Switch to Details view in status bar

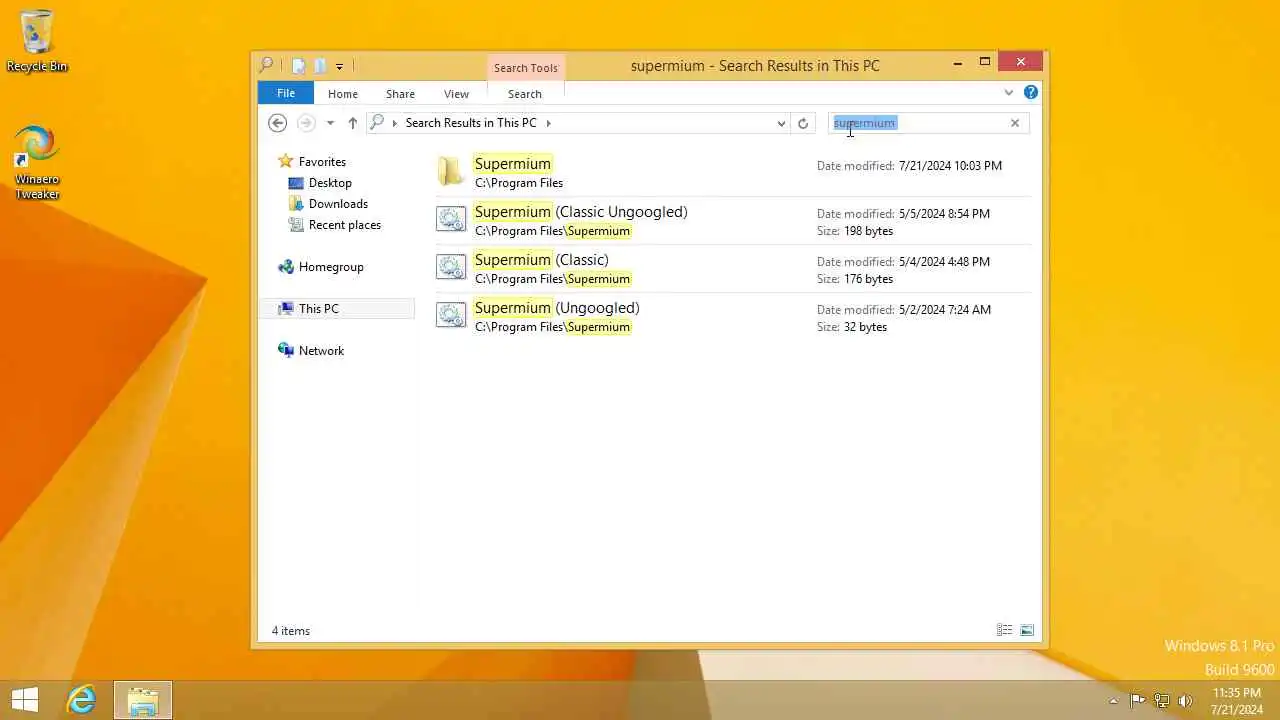coord(1005,630)
